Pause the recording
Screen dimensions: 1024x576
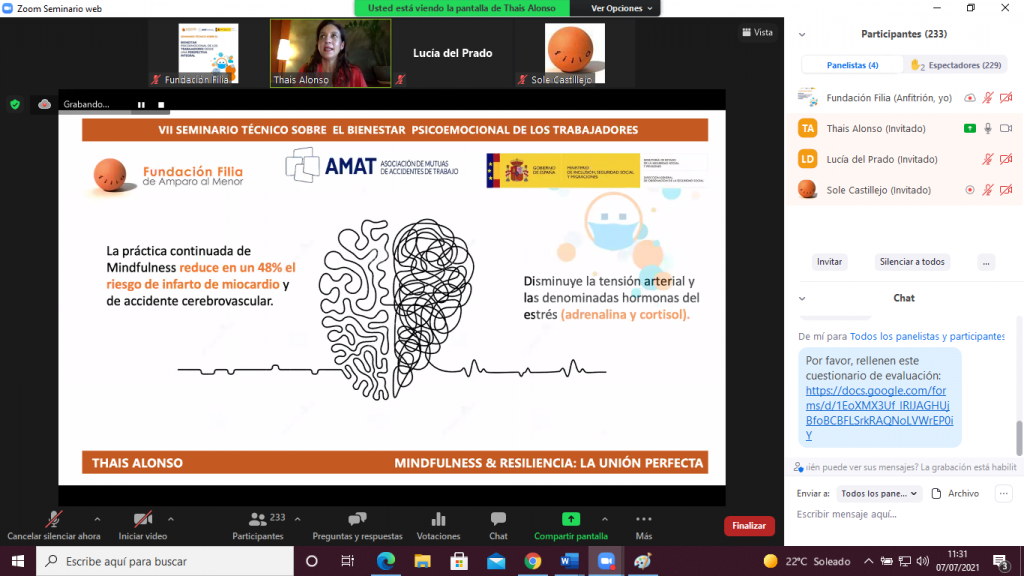point(141,104)
